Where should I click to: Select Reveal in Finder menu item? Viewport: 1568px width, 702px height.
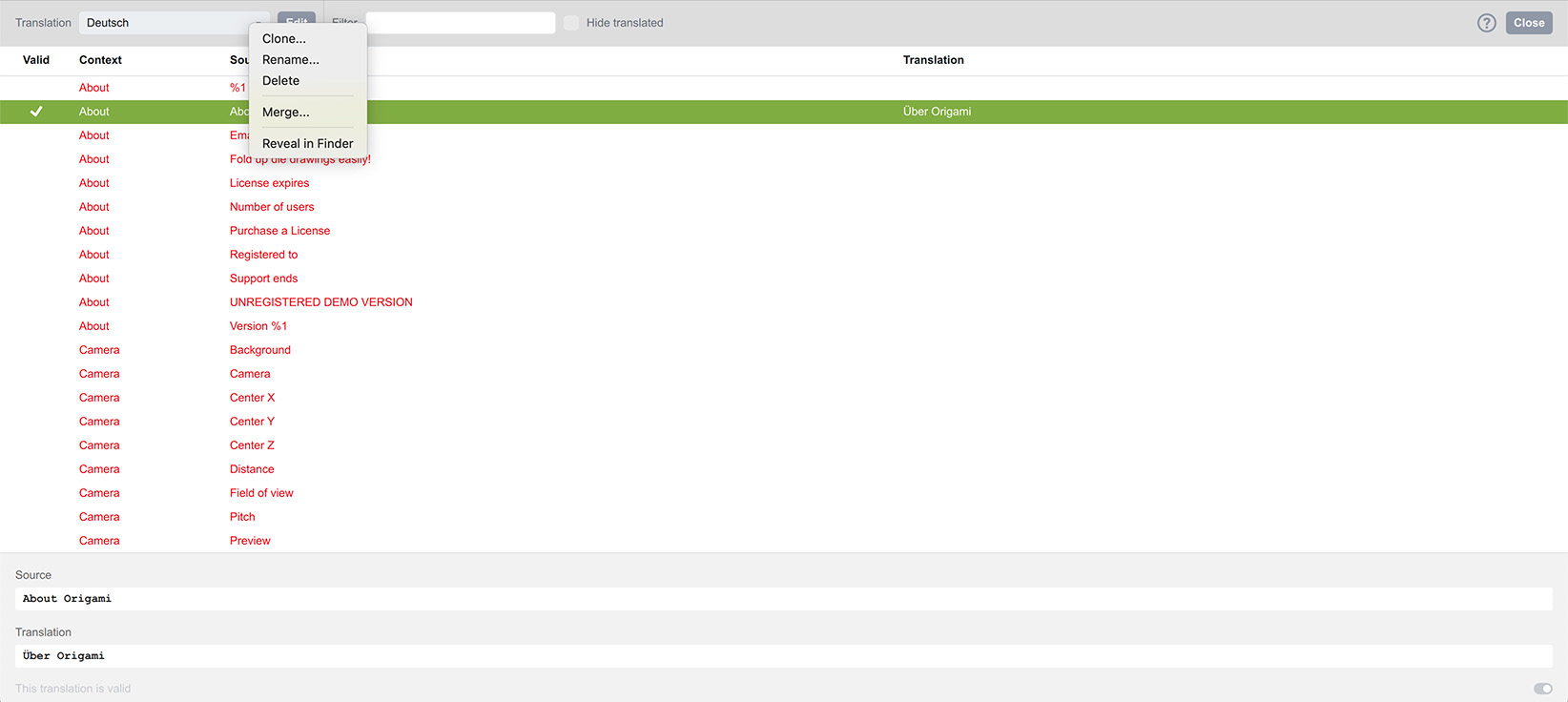307,144
